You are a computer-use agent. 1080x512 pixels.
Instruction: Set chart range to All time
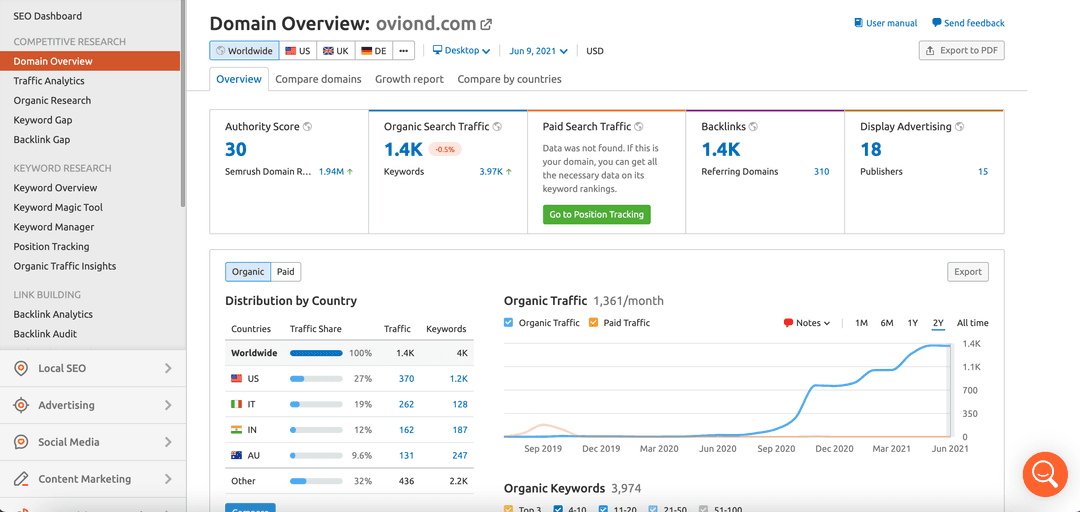click(972, 323)
